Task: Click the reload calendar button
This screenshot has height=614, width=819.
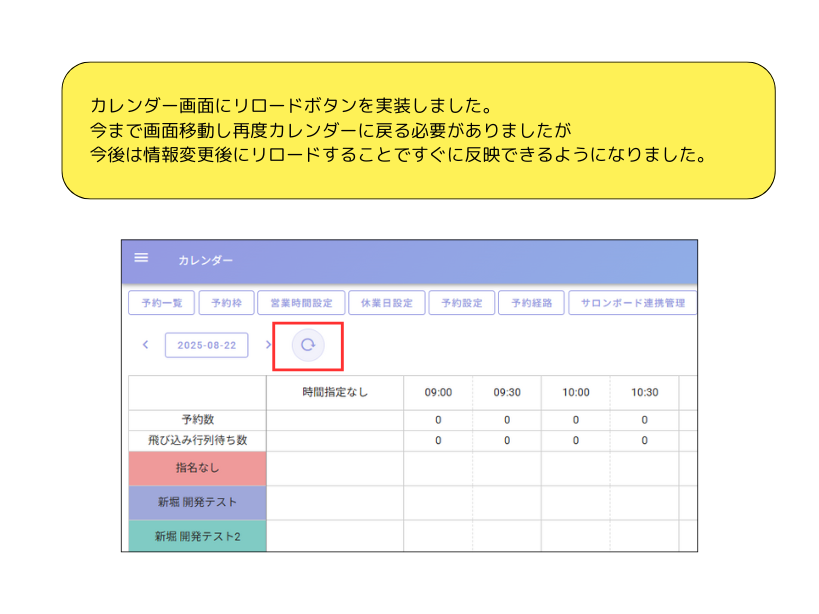Action: click(x=308, y=345)
